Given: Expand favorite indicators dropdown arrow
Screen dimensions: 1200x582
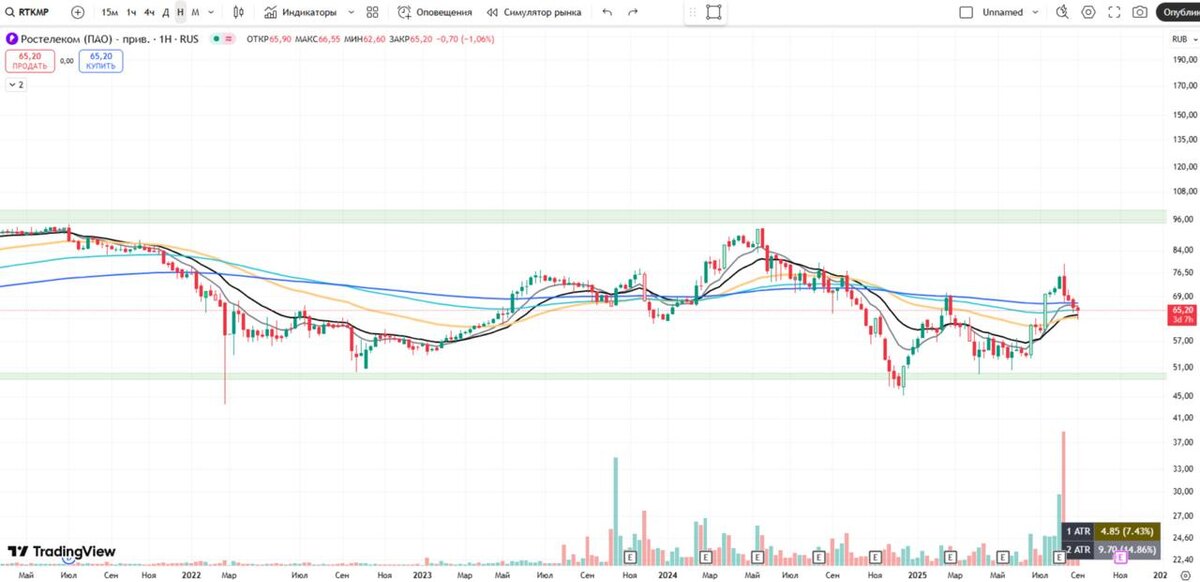Looking at the screenshot, I should 350,12.
